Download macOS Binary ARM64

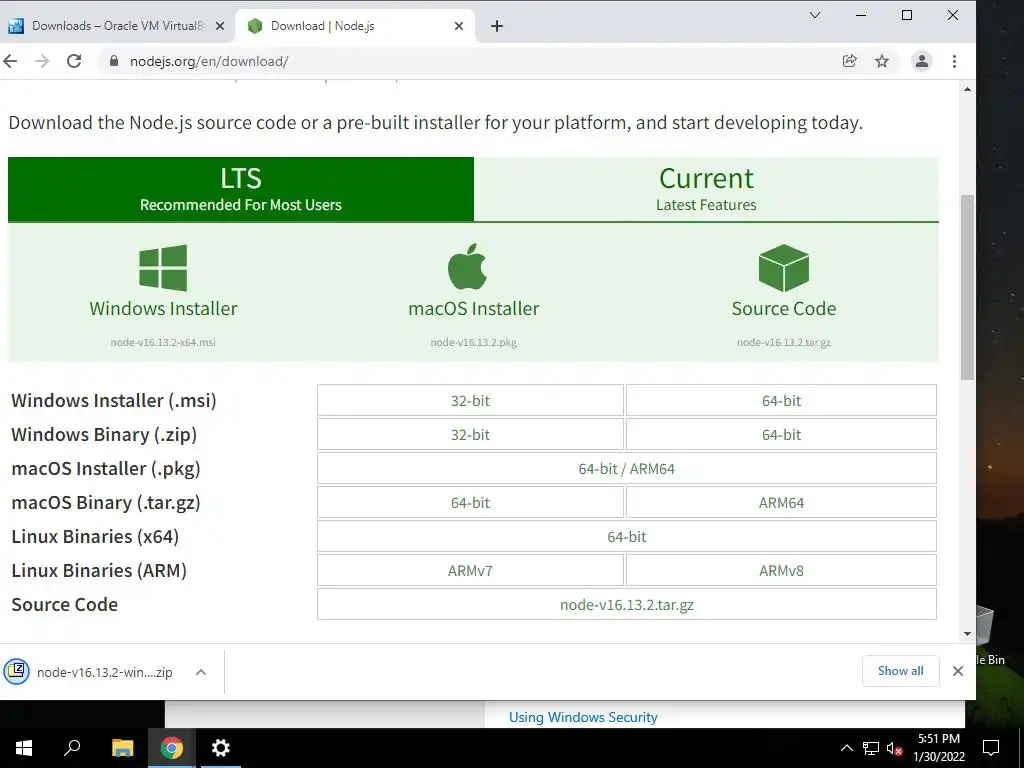pyautogui.click(x=781, y=502)
